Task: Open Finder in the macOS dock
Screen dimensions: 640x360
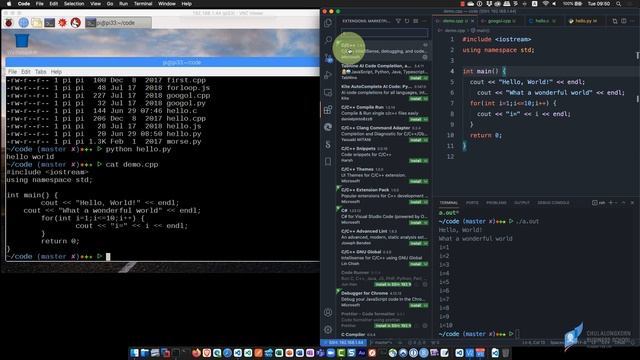Action: [x=134, y=353]
